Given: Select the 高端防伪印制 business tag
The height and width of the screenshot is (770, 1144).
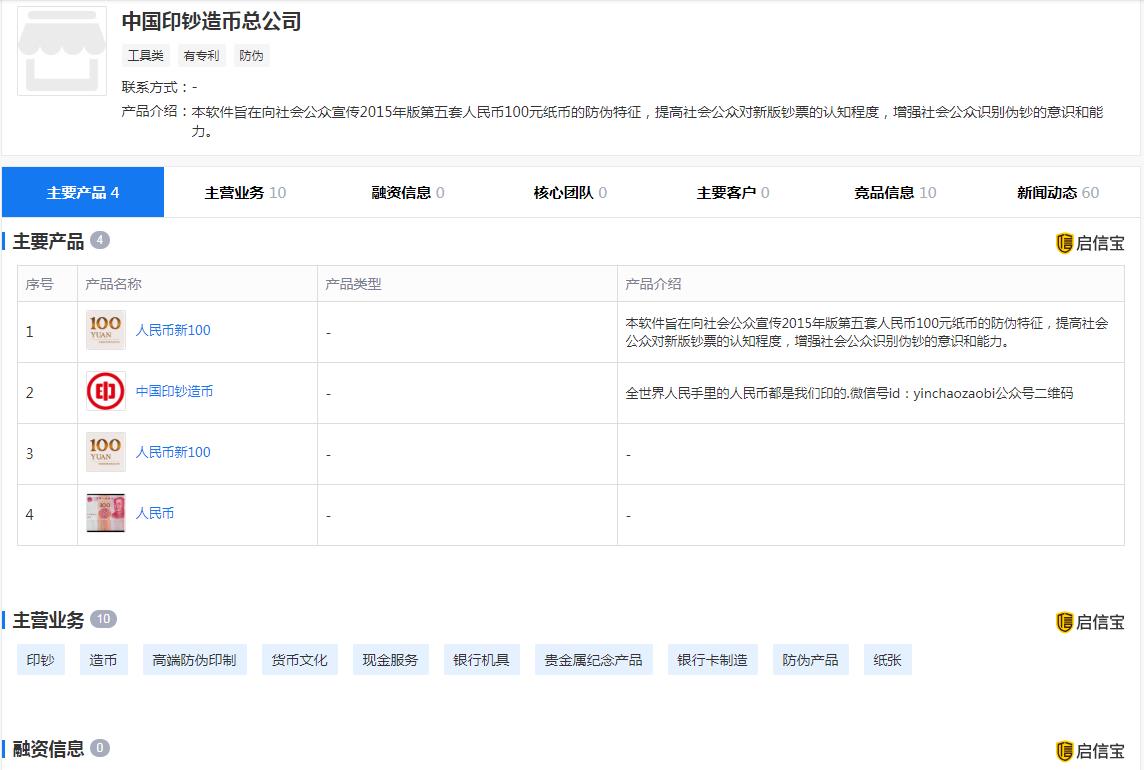Looking at the screenshot, I should (195, 660).
